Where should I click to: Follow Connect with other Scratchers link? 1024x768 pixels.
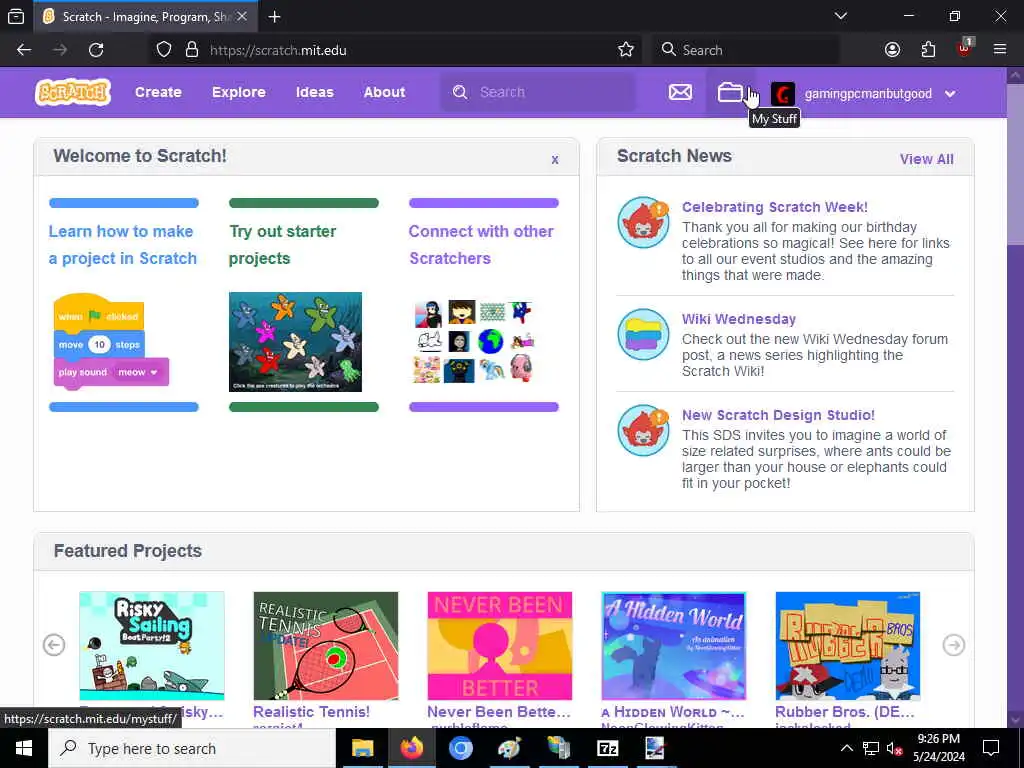(x=481, y=245)
